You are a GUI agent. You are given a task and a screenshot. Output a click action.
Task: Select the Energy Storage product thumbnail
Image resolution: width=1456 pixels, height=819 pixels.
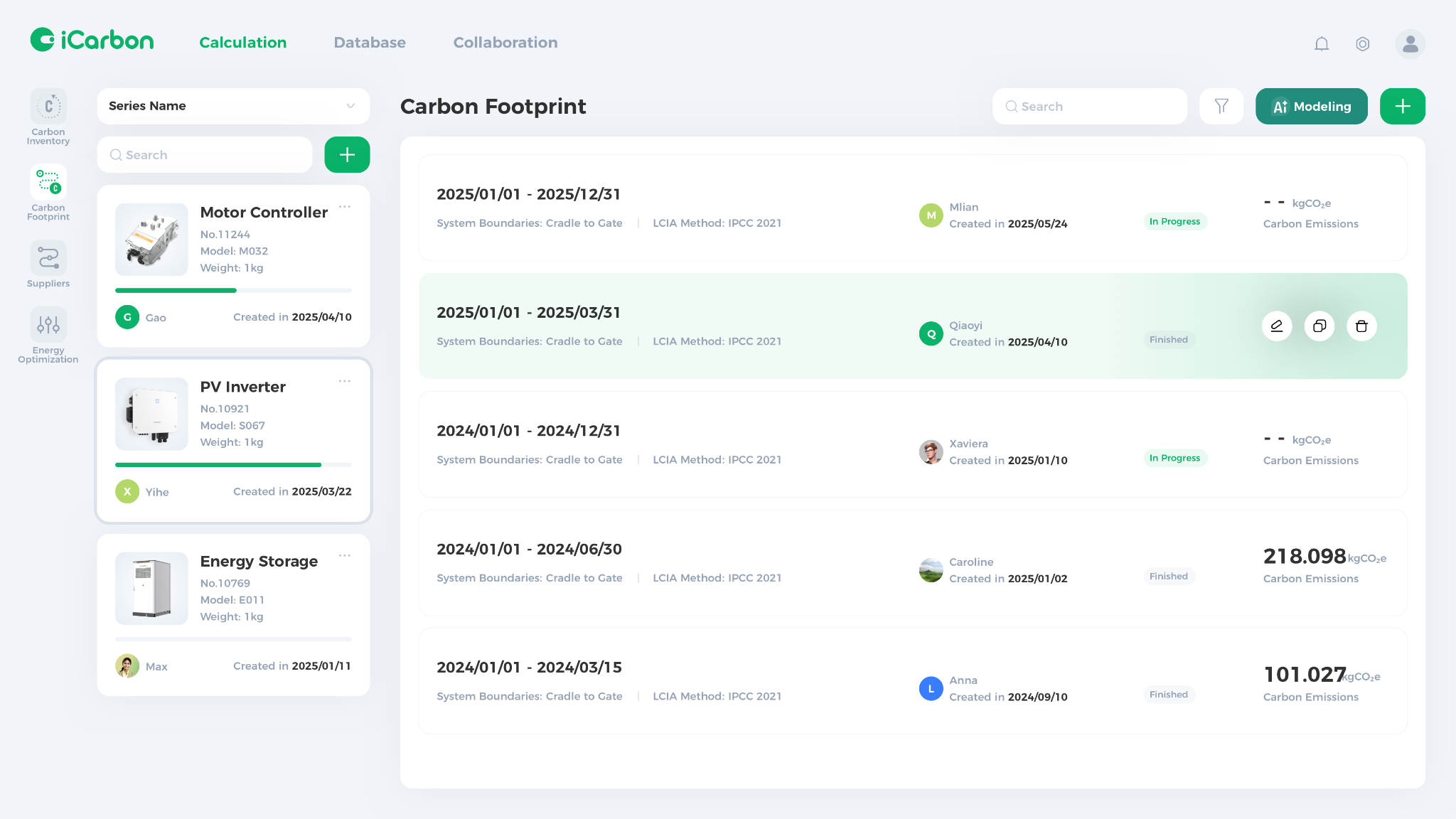pos(151,589)
